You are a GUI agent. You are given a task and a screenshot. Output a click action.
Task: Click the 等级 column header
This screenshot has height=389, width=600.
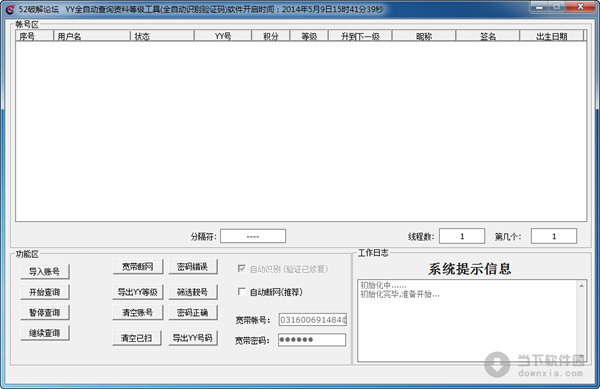tap(309, 36)
